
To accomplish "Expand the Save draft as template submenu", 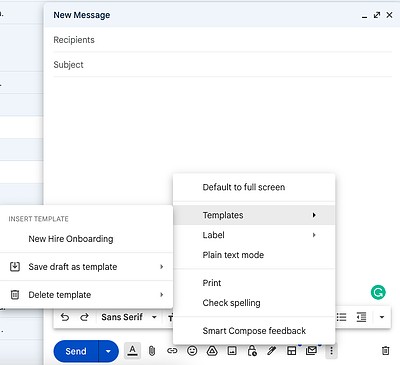I will click(x=86, y=267).
